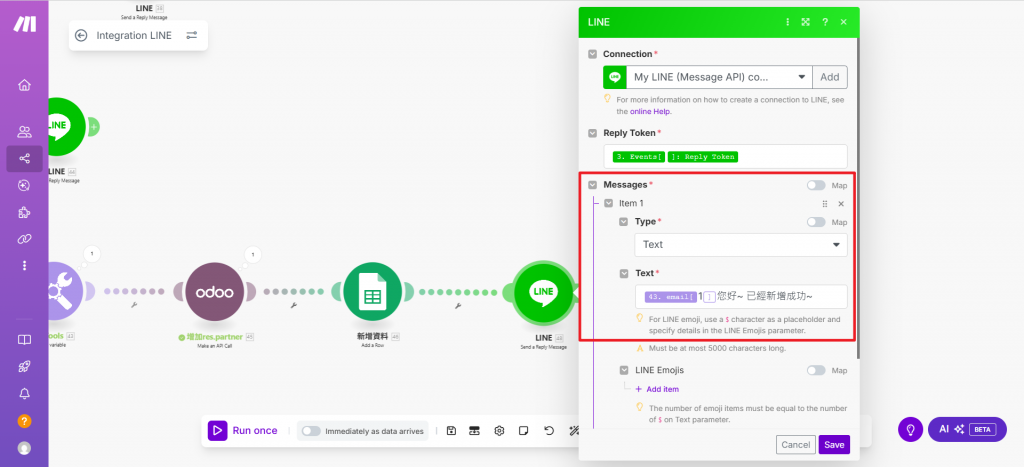The image size is (1024, 467).
Task: Open the Type dropdown showing Text
Action: [741, 245]
